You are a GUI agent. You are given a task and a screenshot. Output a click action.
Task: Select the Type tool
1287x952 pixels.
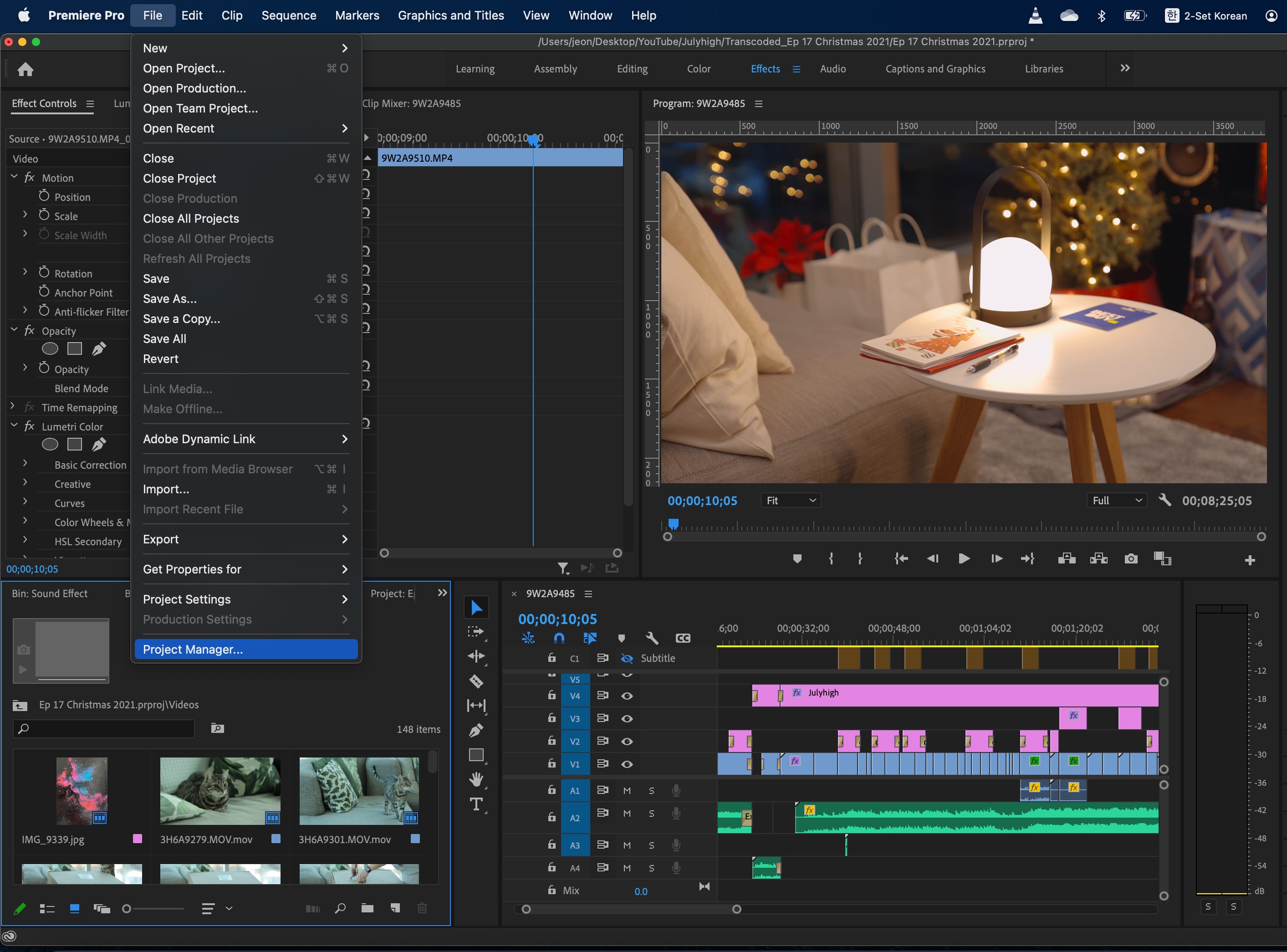[x=476, y=804]
